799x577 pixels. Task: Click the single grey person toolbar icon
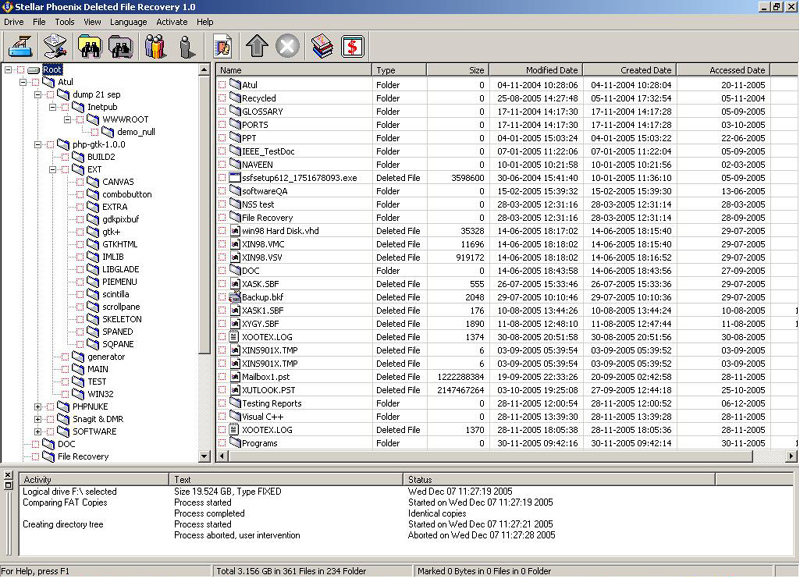click(187, 46)
